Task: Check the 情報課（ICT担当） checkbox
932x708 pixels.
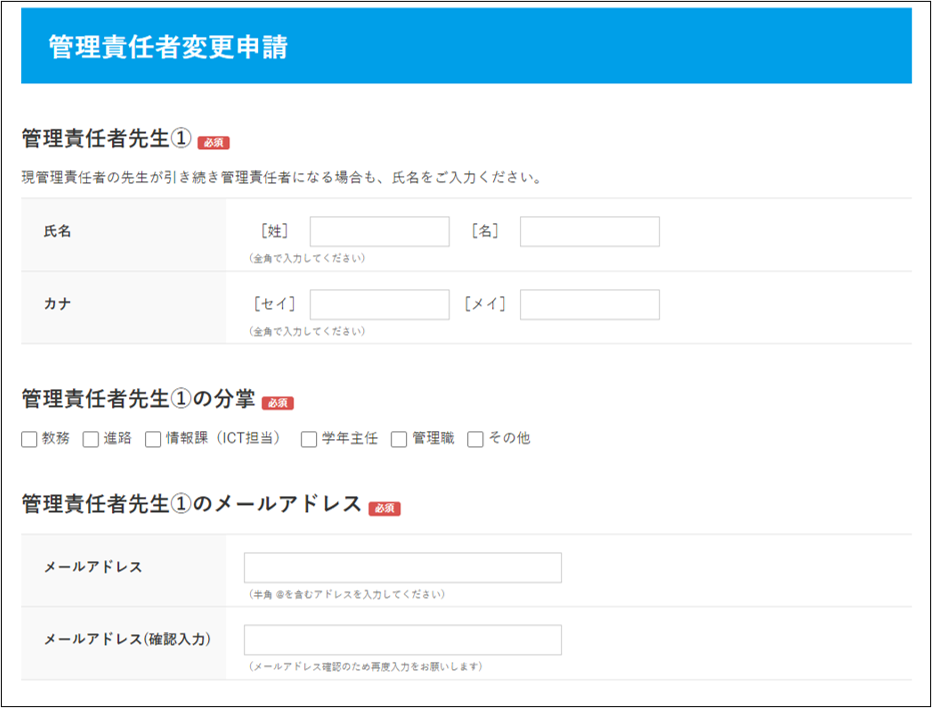Action: coord(153,439)
